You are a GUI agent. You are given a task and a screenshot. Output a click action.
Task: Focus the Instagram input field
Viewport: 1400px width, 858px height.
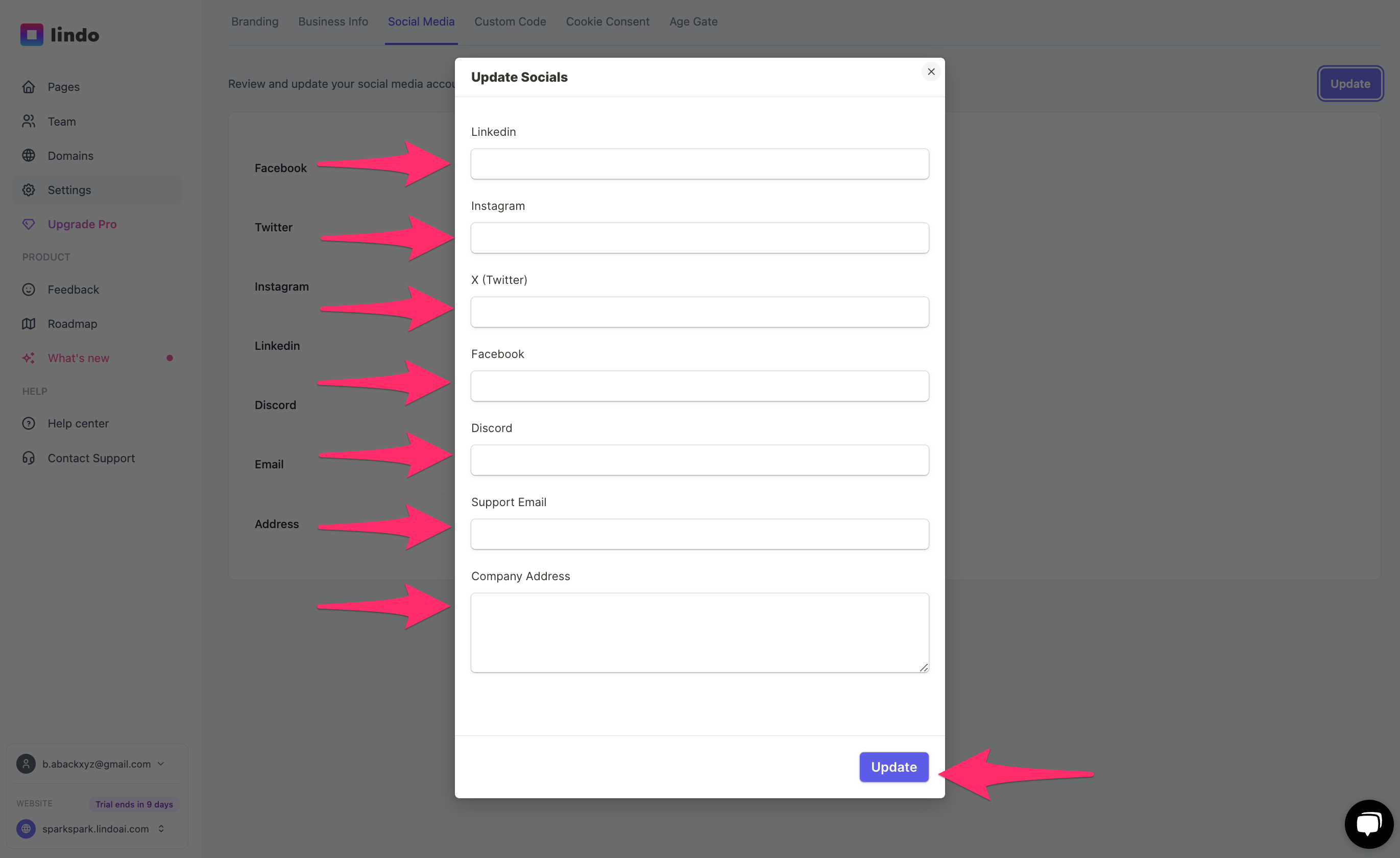coord(699,237)
